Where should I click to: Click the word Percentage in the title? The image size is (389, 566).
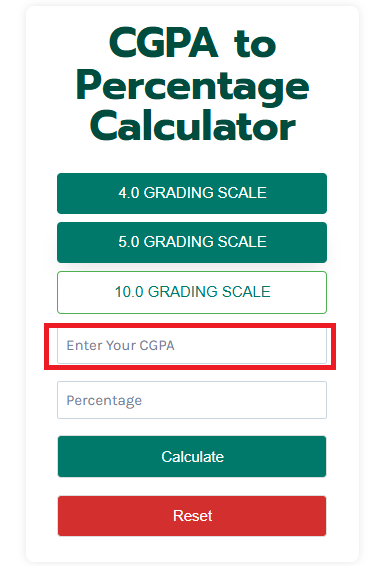coord(192,87)
